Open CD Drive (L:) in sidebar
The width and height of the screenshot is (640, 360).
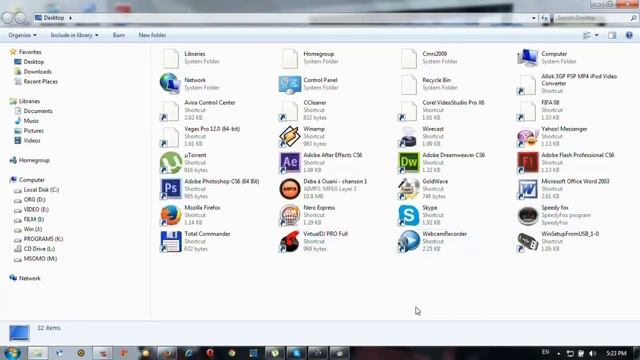click(x=39, y=249)
